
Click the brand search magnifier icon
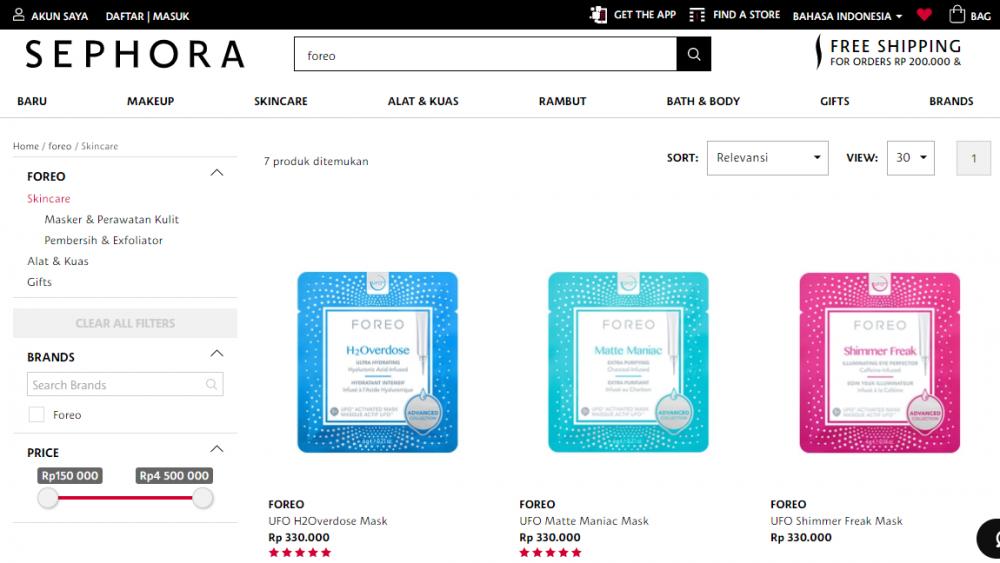pos(211,384)
